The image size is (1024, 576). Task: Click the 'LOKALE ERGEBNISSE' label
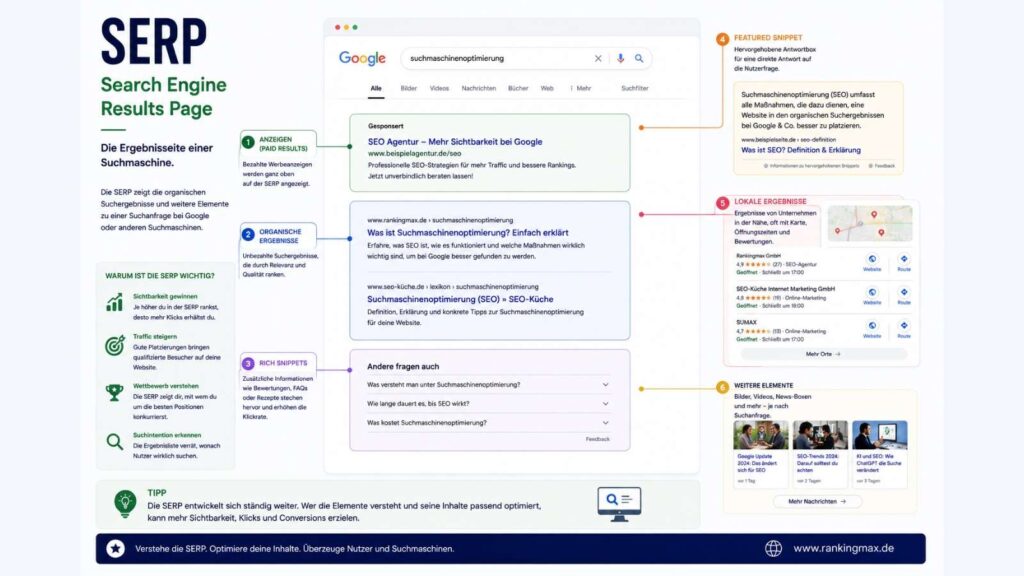click(770, 202)
